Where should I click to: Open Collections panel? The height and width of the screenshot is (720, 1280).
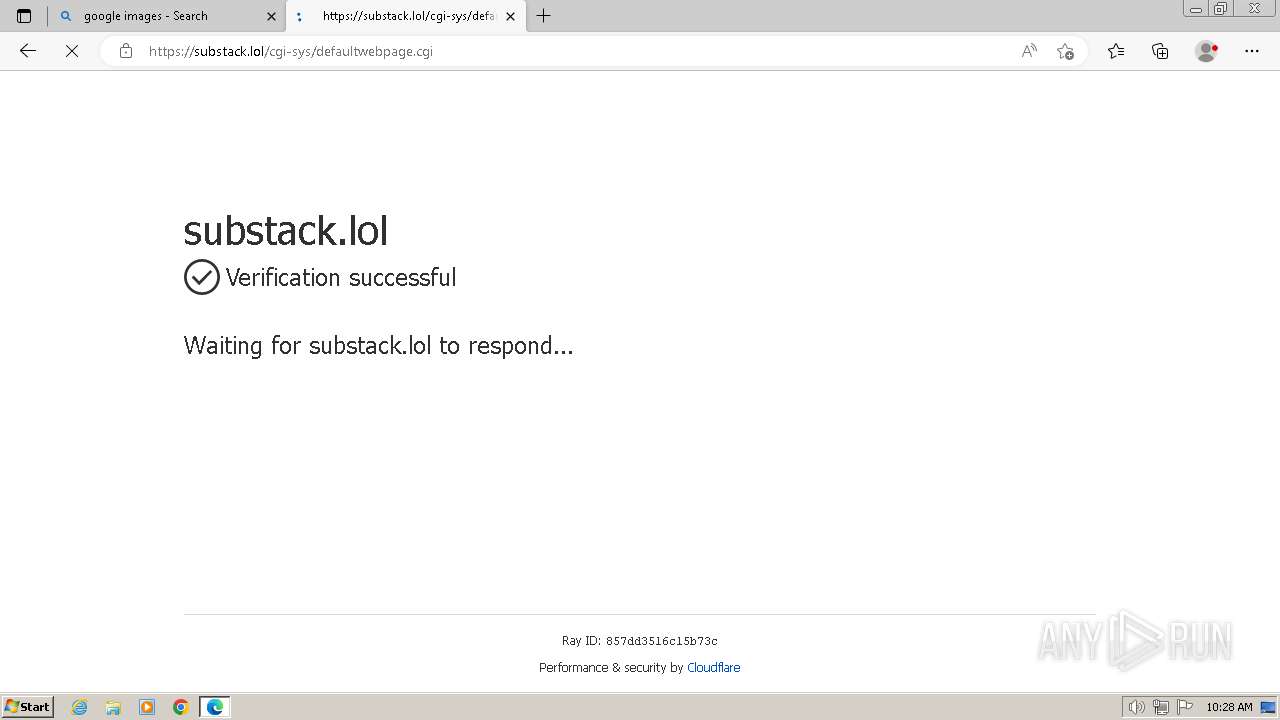coord(1160,51)
